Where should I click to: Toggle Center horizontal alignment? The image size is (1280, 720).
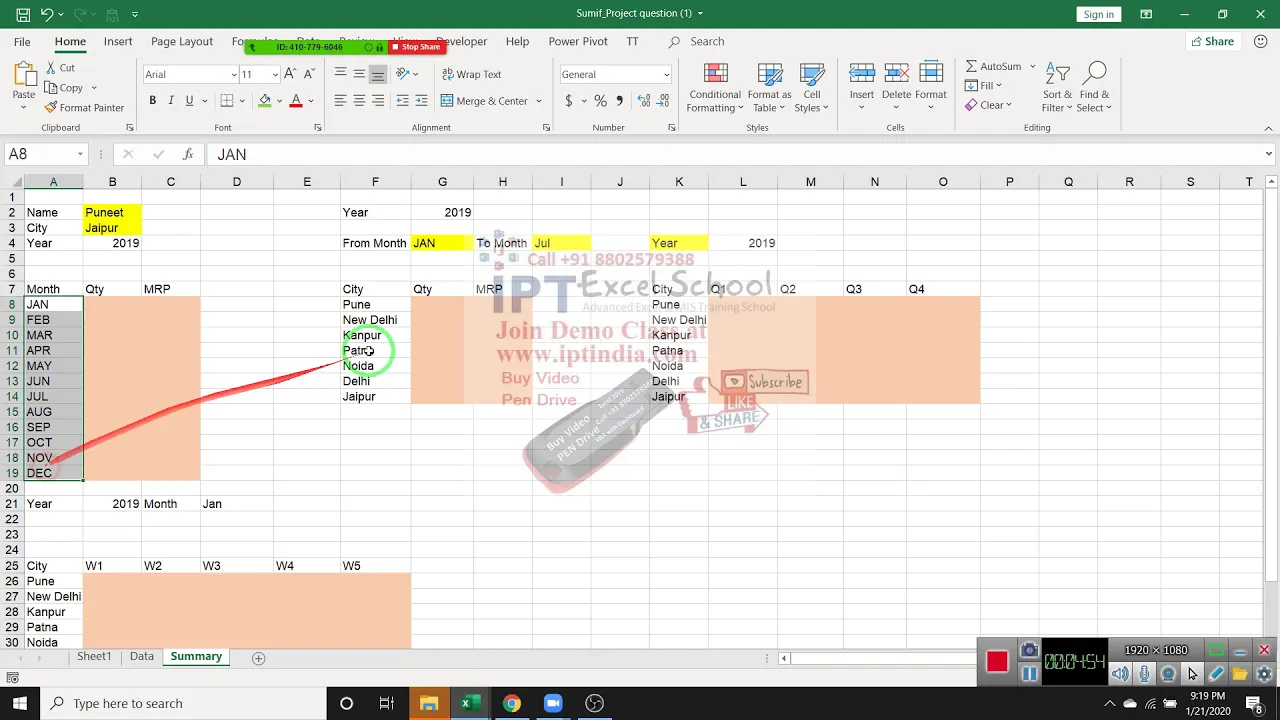[359, 101]
